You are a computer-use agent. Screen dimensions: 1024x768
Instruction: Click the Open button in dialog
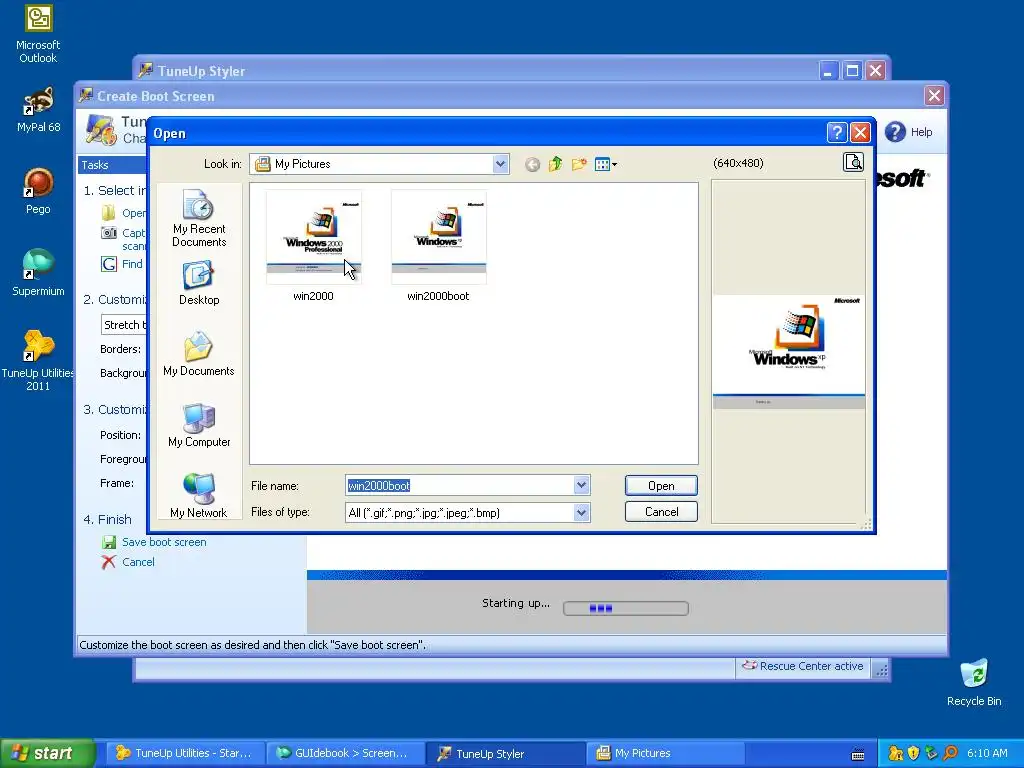click(661, 486)
